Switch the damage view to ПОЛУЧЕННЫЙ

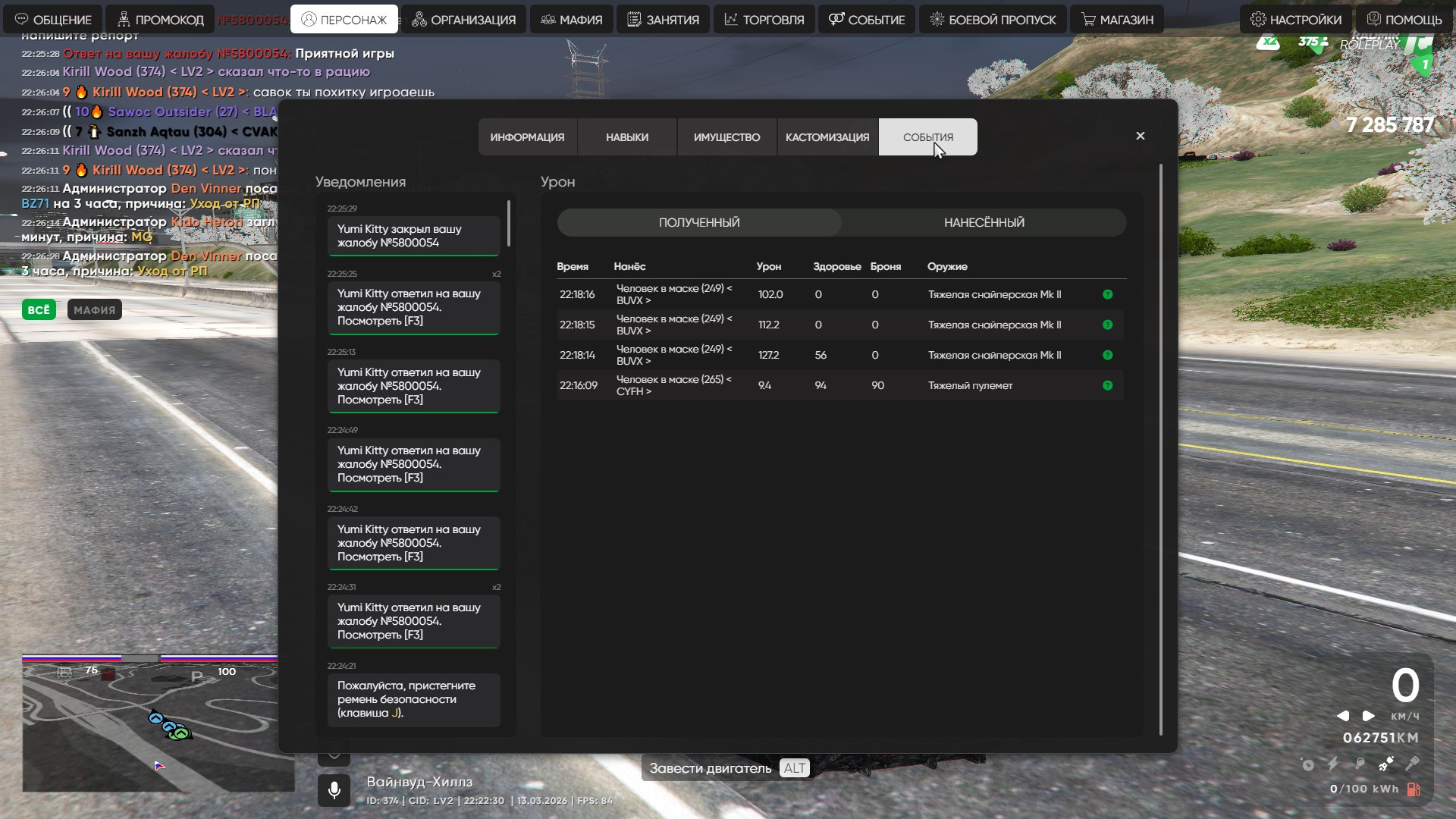point(698,222)
